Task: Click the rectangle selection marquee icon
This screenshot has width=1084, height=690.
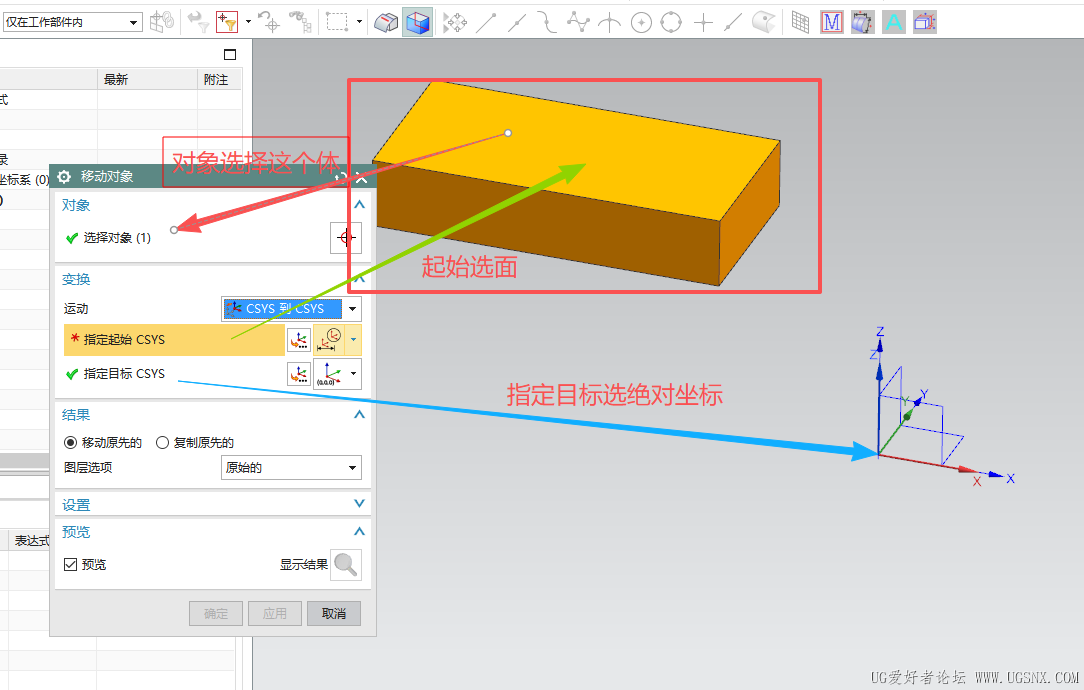Action: (x=337, y=22)
